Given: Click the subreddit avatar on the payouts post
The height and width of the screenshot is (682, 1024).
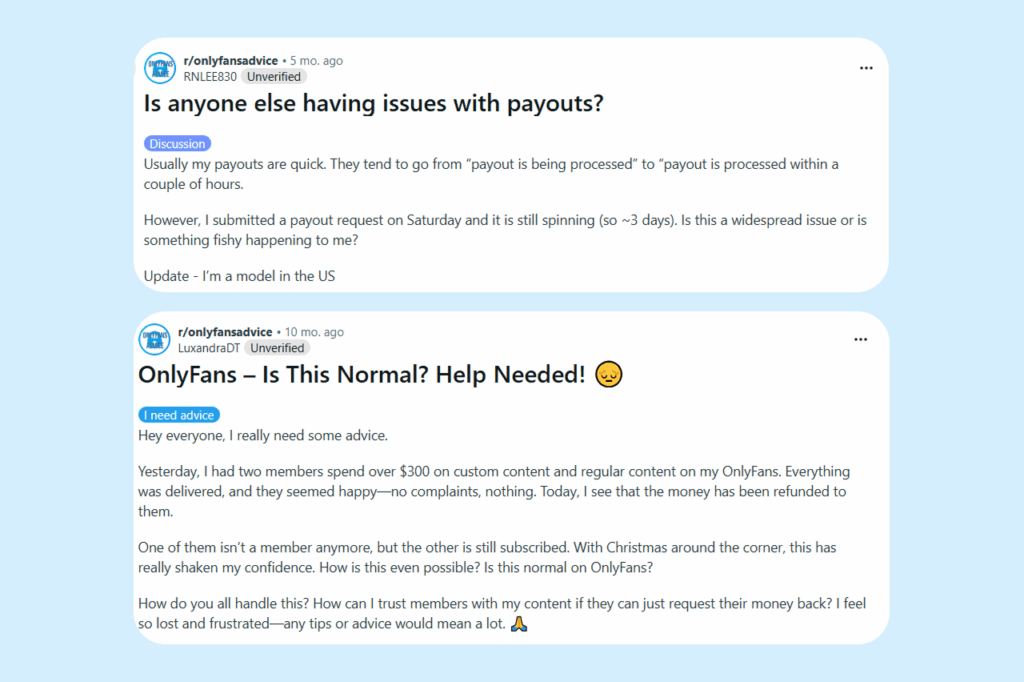Looking at the screenshot, I should coord(160,68).
